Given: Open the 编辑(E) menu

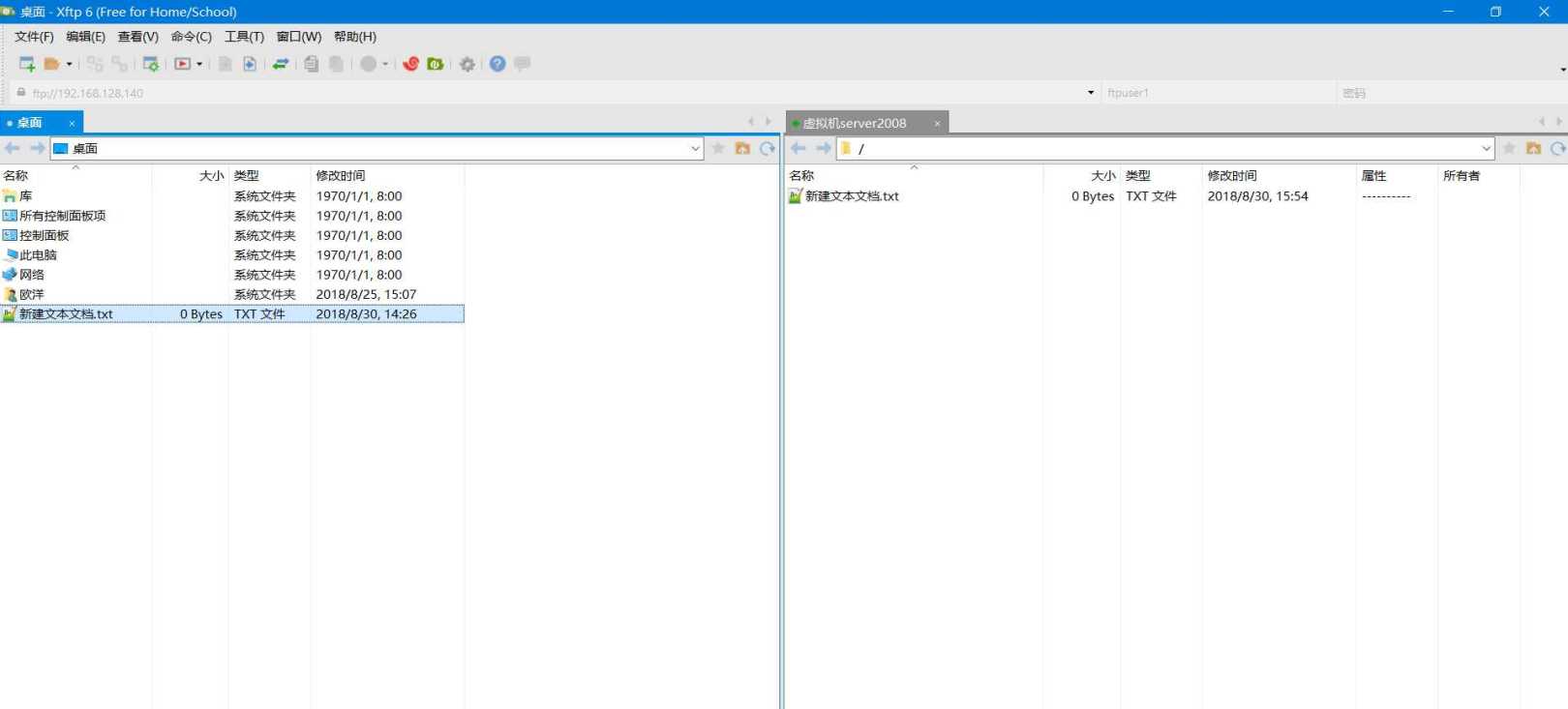Looking at the screenshot, I should [x=86, y=37].
